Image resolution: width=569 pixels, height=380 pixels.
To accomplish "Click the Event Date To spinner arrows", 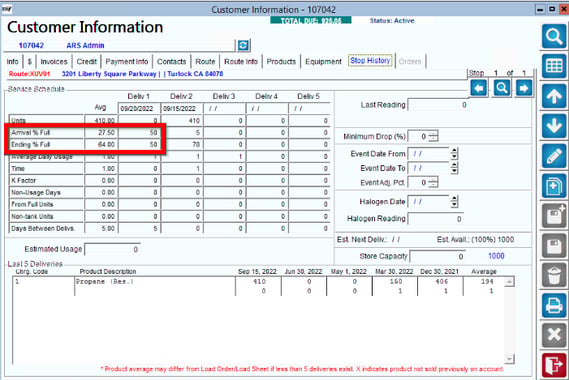I will click(x=454, y=168).
